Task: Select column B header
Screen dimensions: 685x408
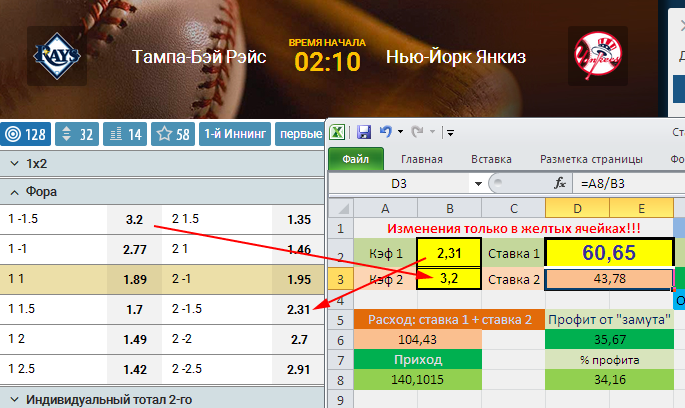Action: 450,208
